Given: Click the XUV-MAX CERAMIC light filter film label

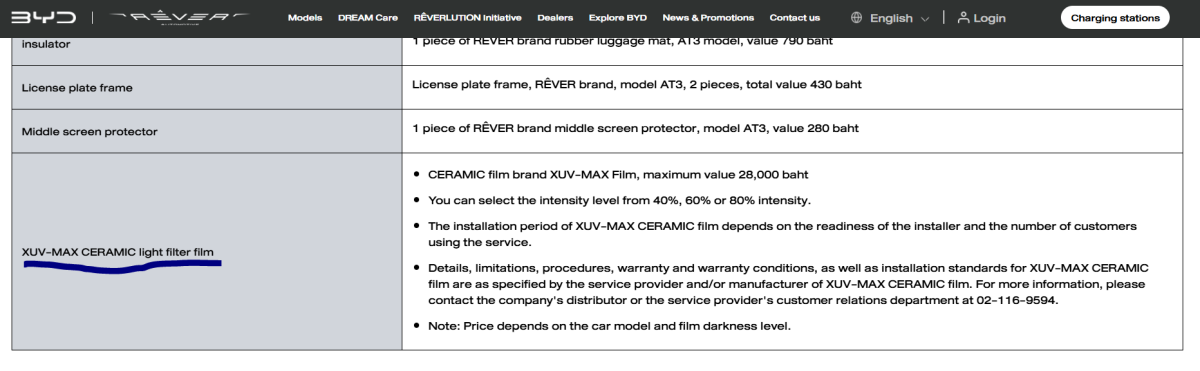Looking at the screenshot, I should tap(118, 252).
